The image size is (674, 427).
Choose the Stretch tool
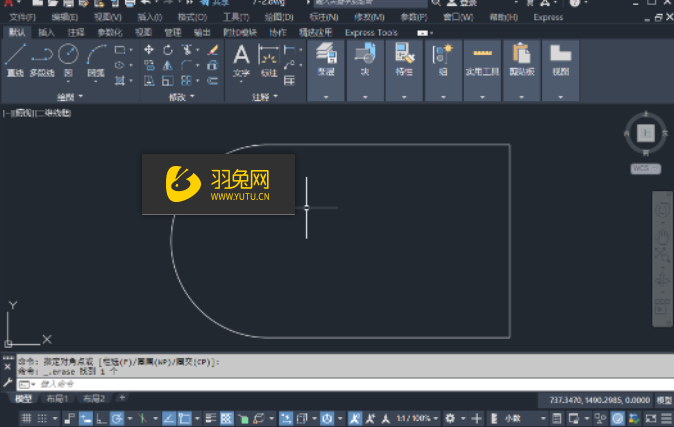(149, 81)
